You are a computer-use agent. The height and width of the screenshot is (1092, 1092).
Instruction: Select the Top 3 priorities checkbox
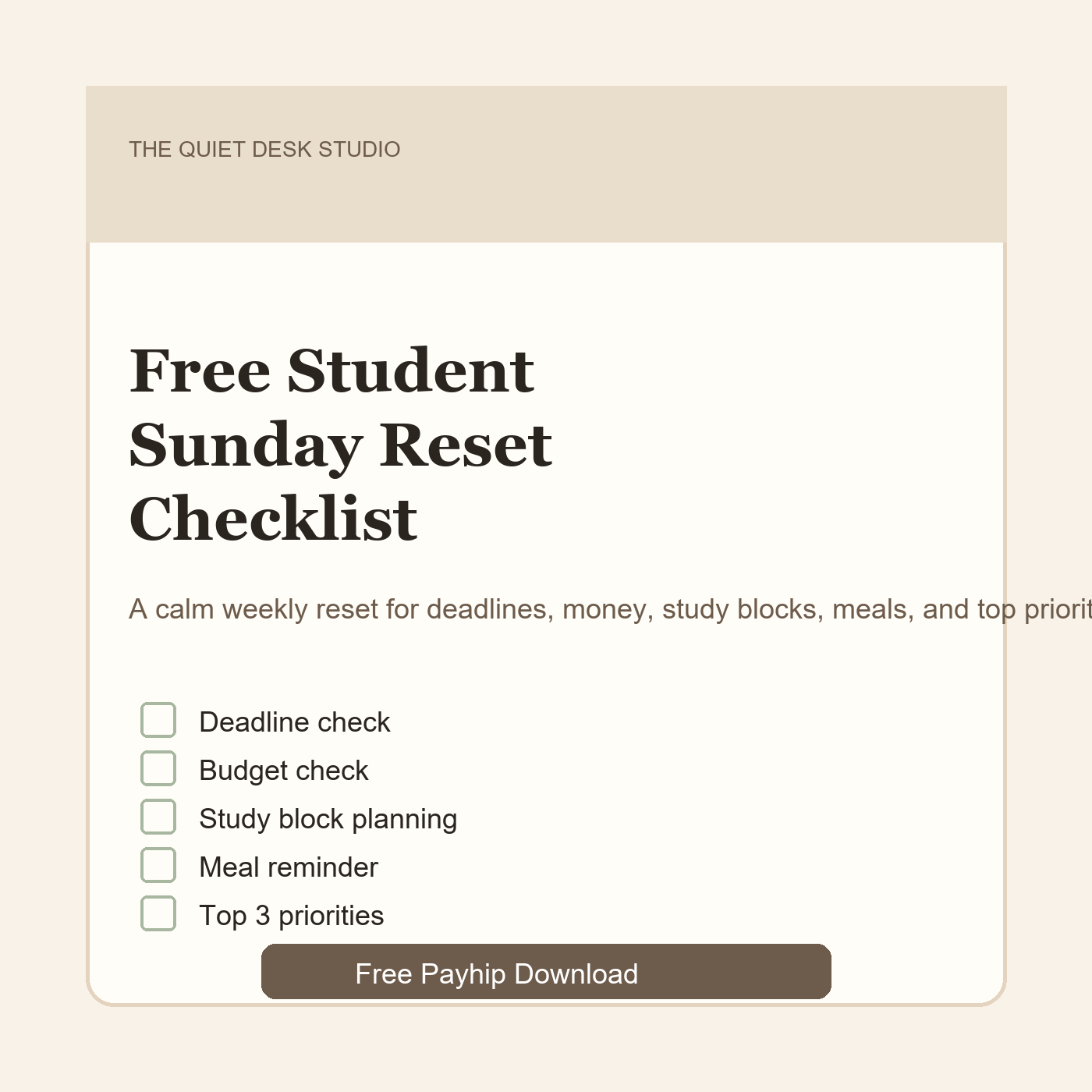click(x=158, y=913)
